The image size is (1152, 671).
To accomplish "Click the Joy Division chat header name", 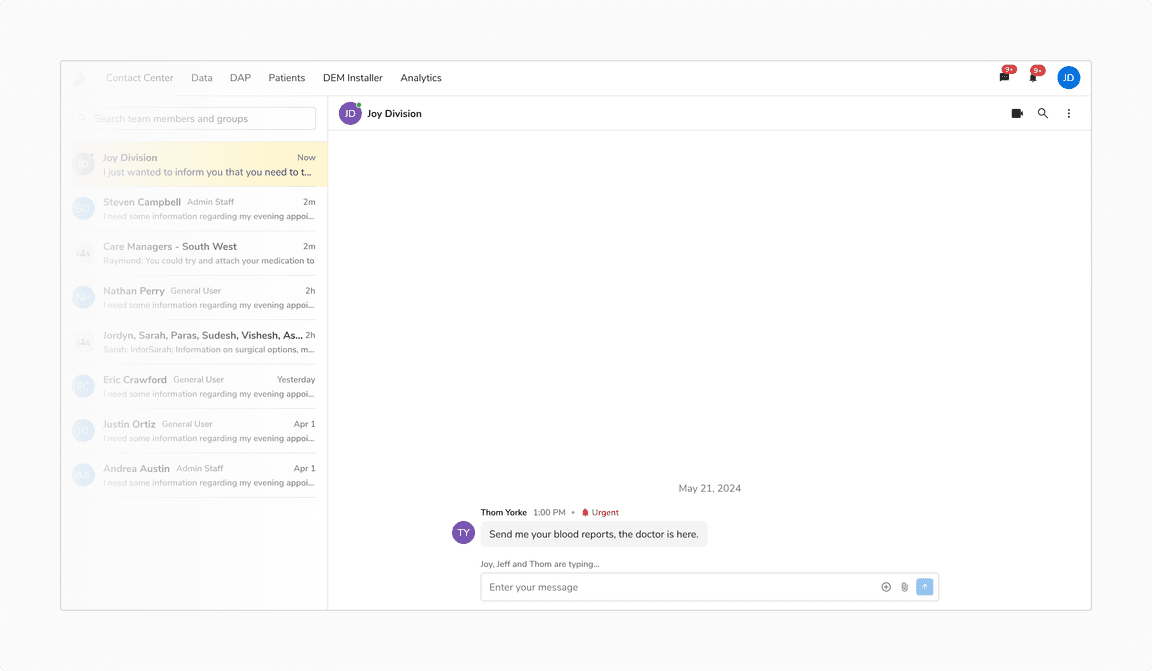I will pyautogui.click(x=394, y=114).
